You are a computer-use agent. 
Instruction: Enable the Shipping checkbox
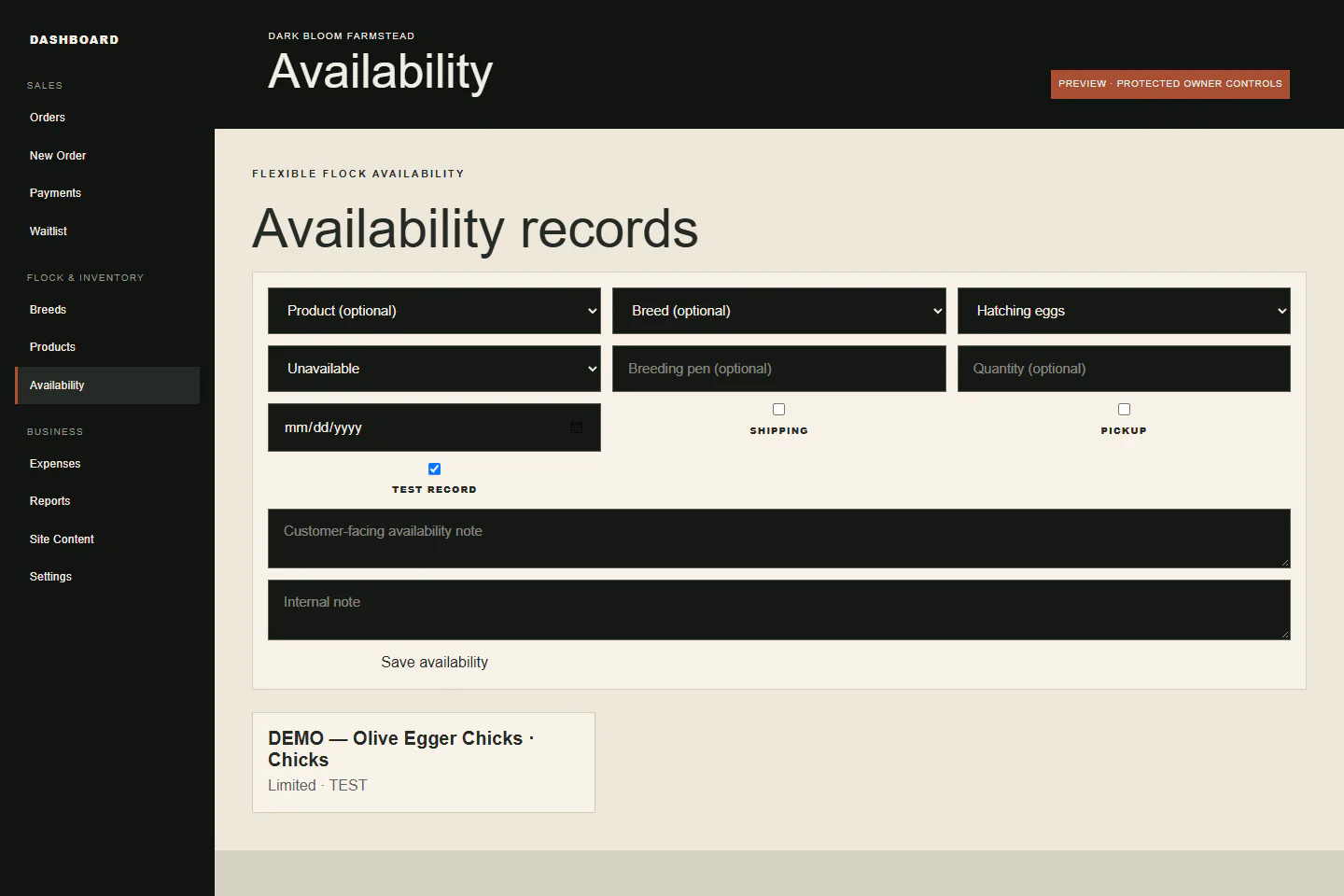(778, 409)
